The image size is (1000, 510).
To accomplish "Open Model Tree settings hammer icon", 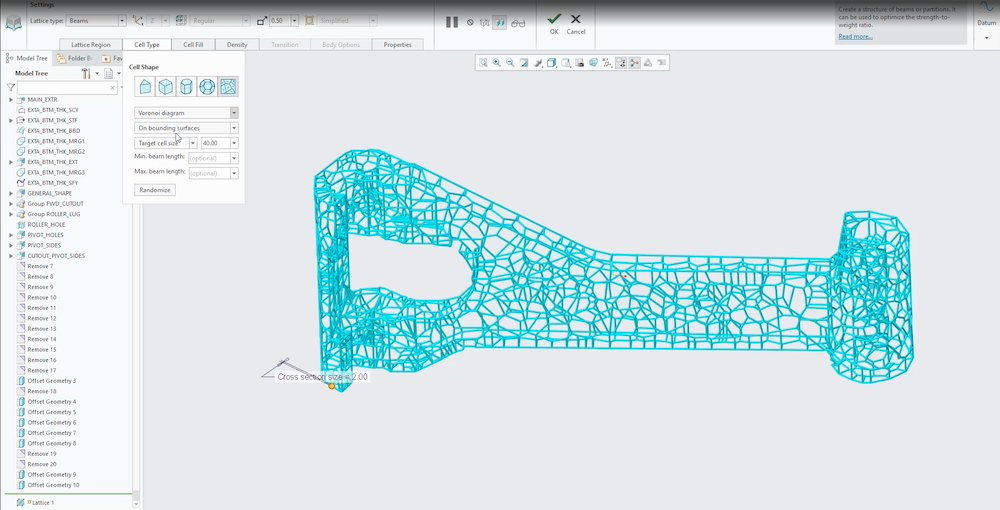I will (x=86, y=73).
